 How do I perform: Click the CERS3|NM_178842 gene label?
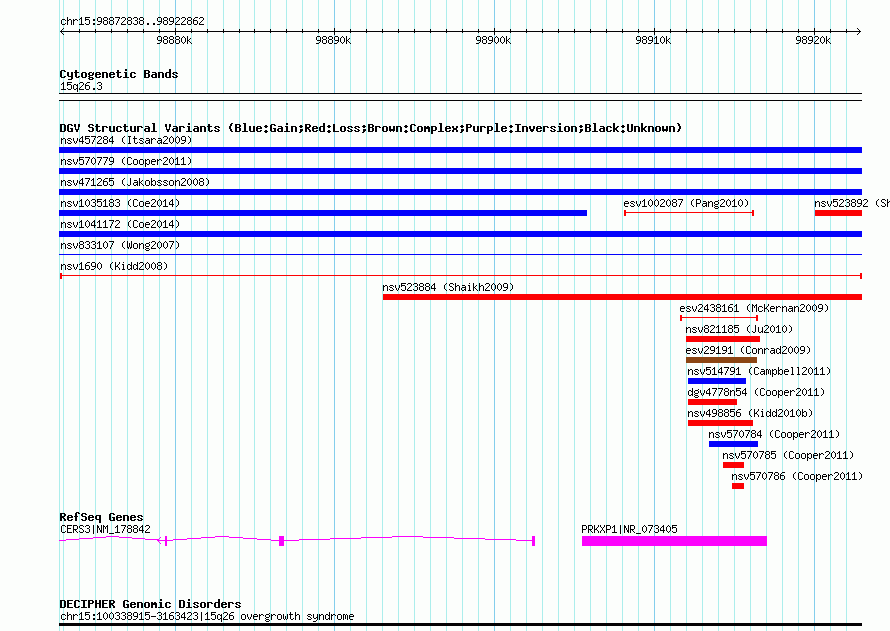tap(105, 529)
